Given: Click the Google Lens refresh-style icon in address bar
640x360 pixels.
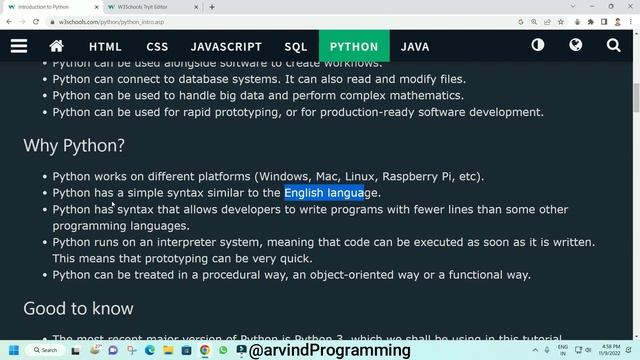Looking at the screenshot, I should pyautogui.click(x=521, y=22).
